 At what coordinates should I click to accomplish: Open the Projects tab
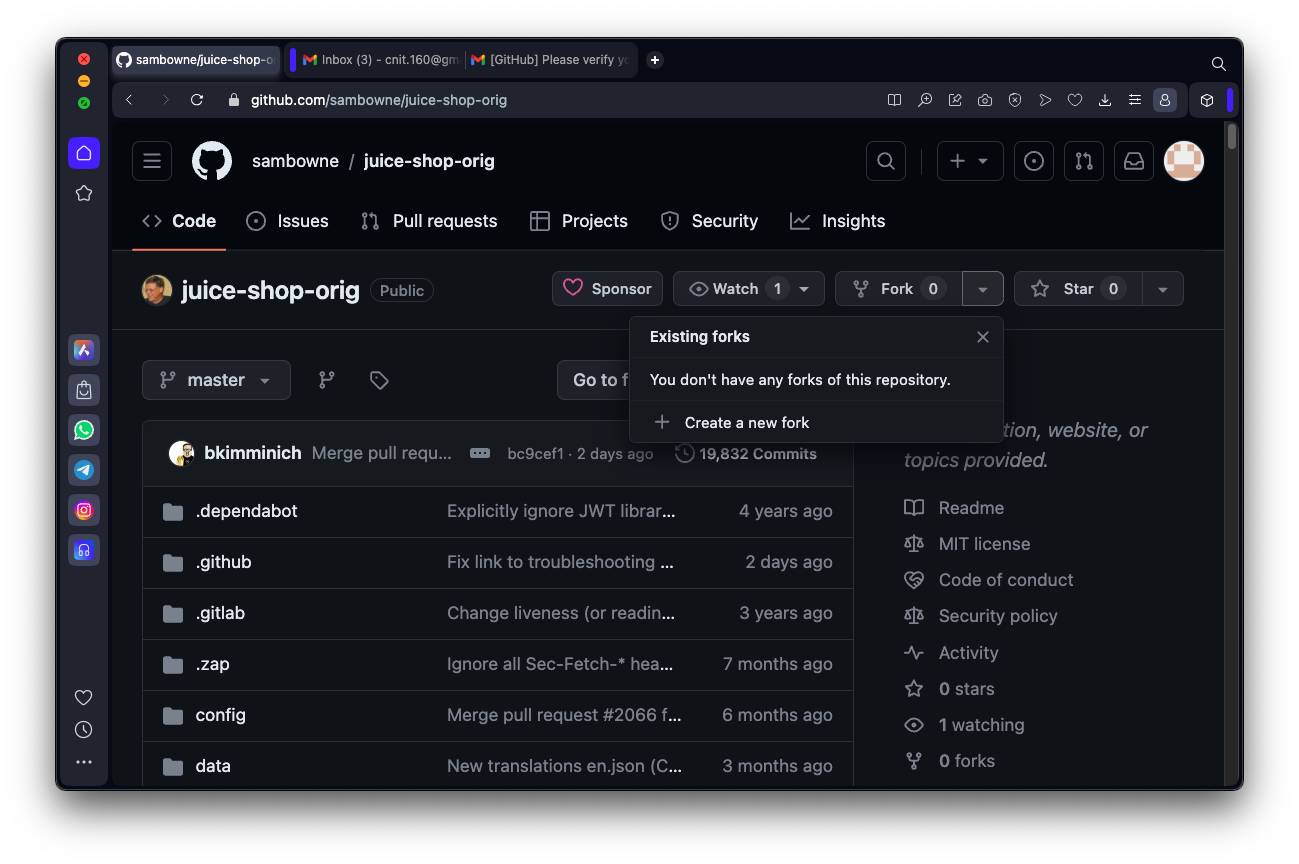coord(579,221)
